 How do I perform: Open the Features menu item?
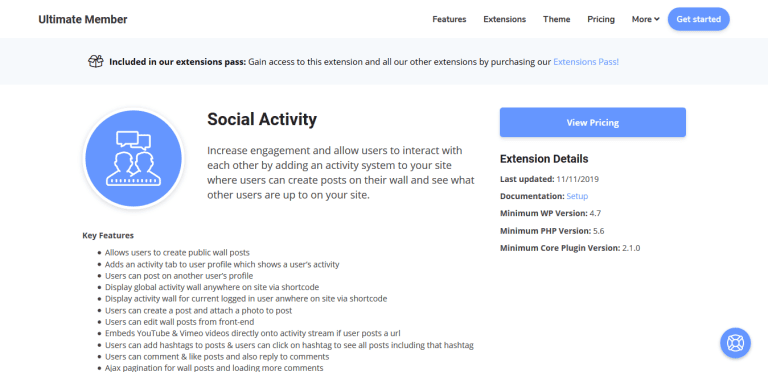(449, 19)
